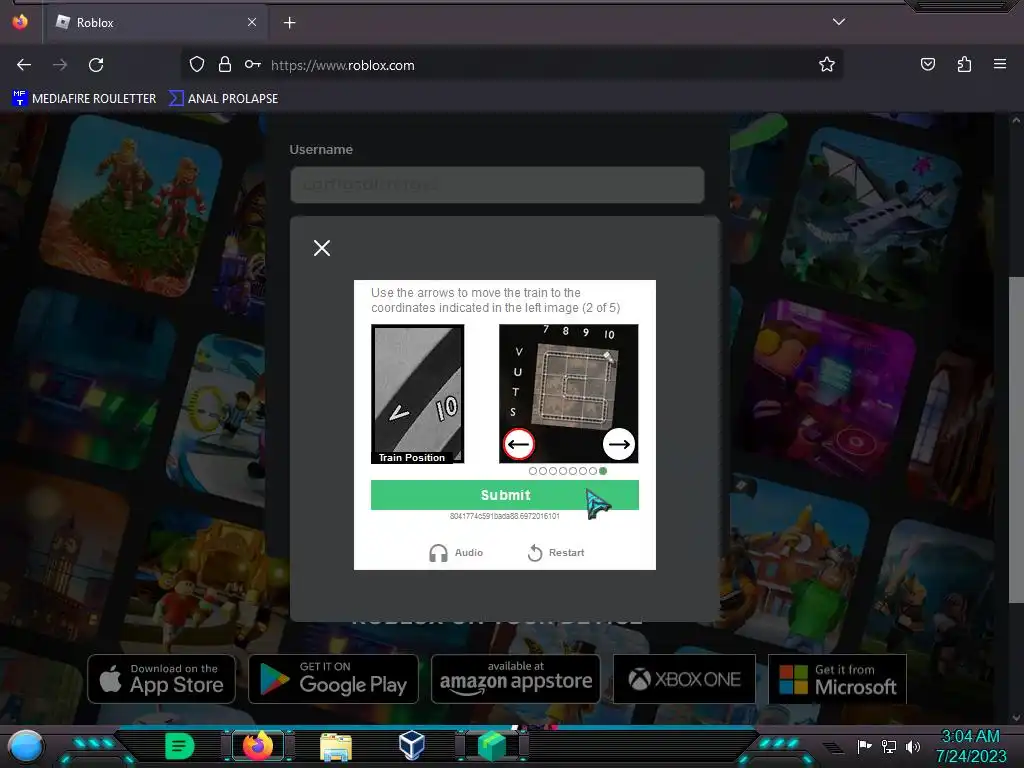The height and width of the screenshot is (768, 1024).
Task: Open the green notes app in taskbar
Action: click(x=180, y=746)
